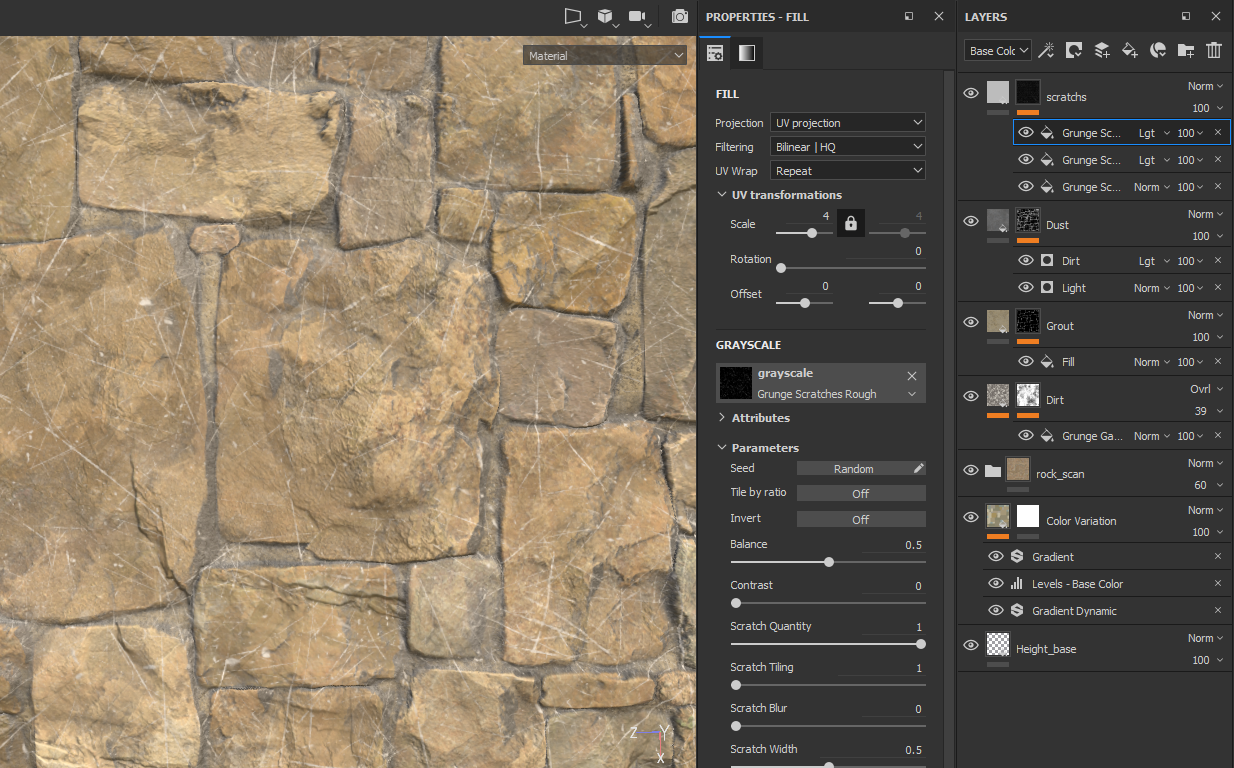Click the Add Layer stack icon
Viewport: 1234px width, 768px height.
(x=1101, y=50)
